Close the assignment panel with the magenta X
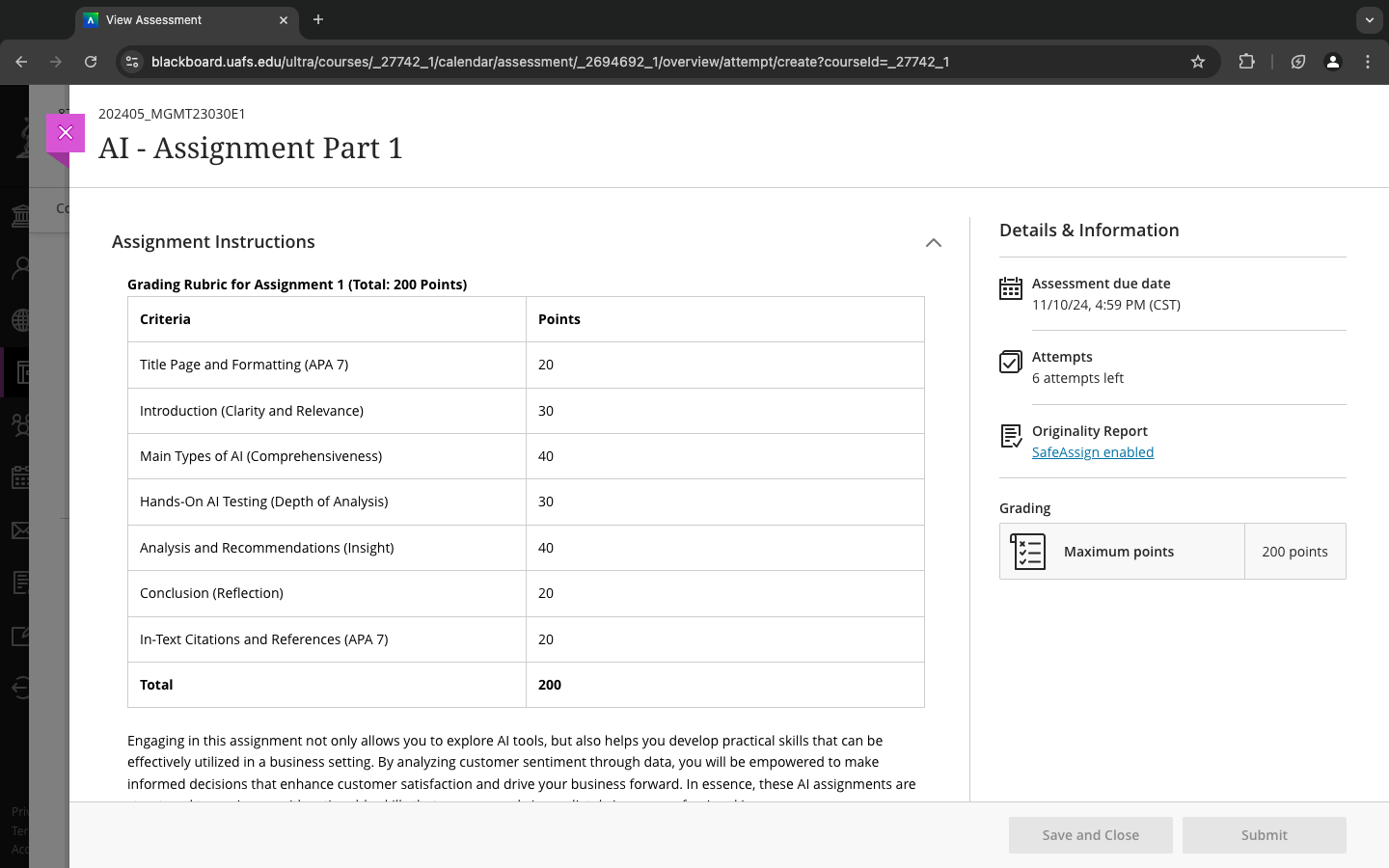This screenshot has width=1389, height=868. (66, 133)
